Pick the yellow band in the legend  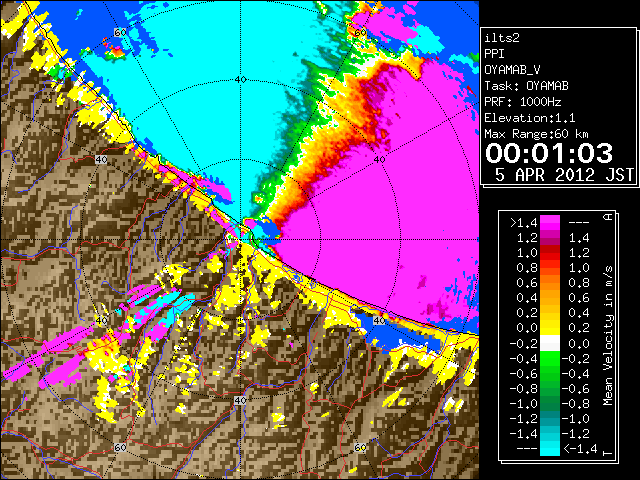pos(550,328)
